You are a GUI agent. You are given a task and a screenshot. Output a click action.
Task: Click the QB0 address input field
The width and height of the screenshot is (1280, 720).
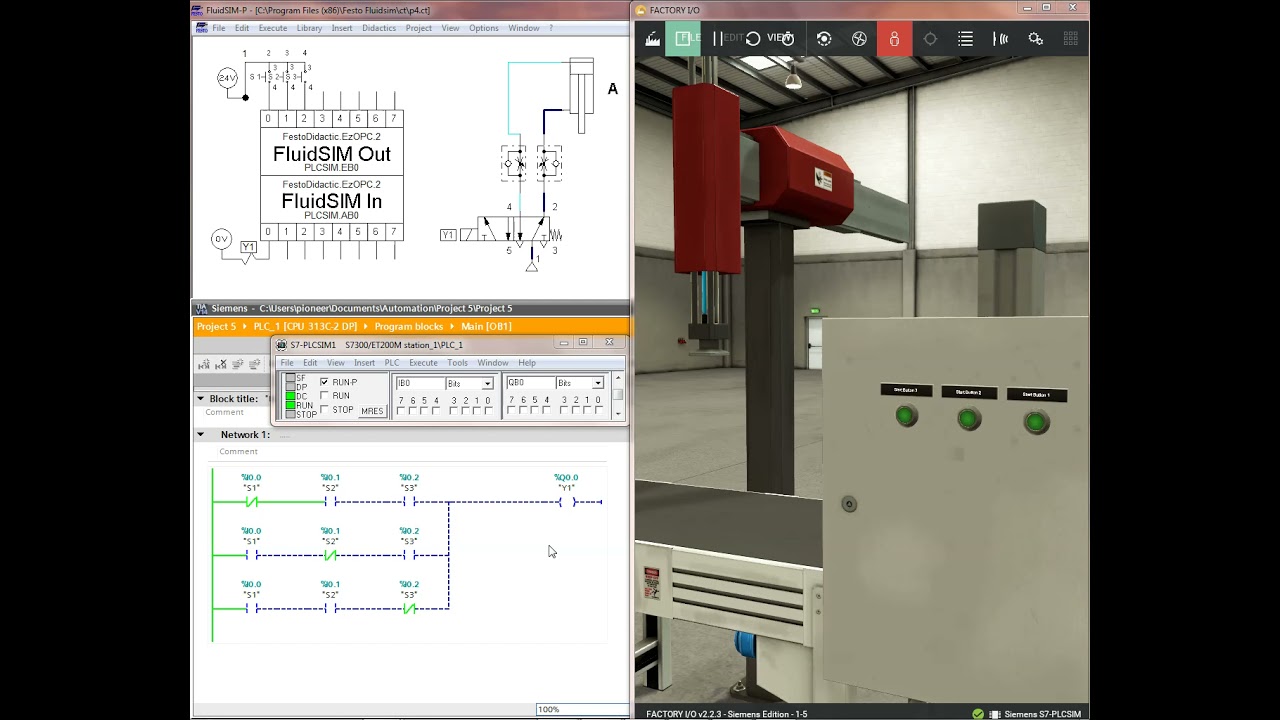click(x=530, y=383)
